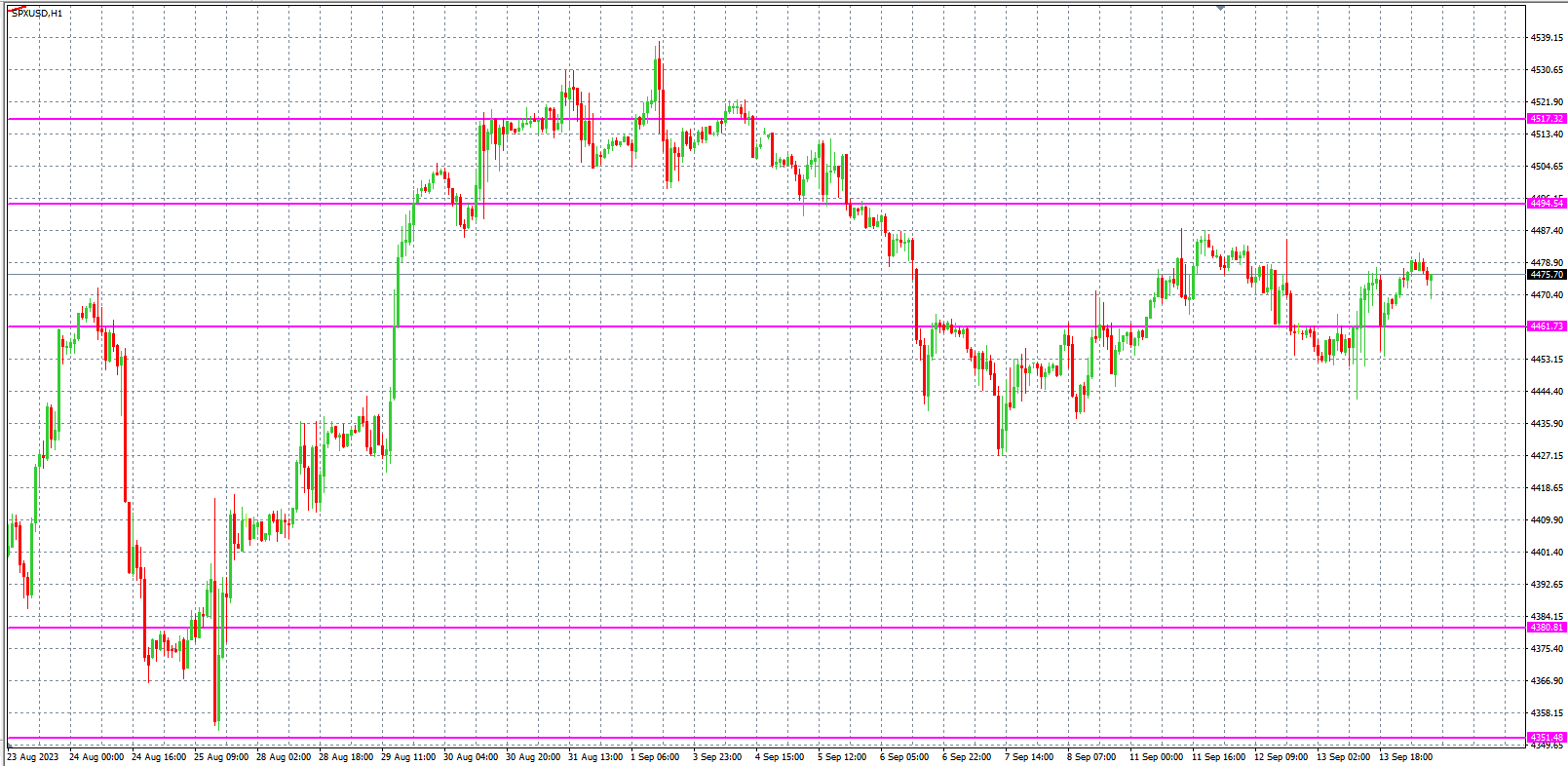Click the SPXUSD,H1 chart title label
This screenshot has width=1568, height=766.
[x=37, y=14]
